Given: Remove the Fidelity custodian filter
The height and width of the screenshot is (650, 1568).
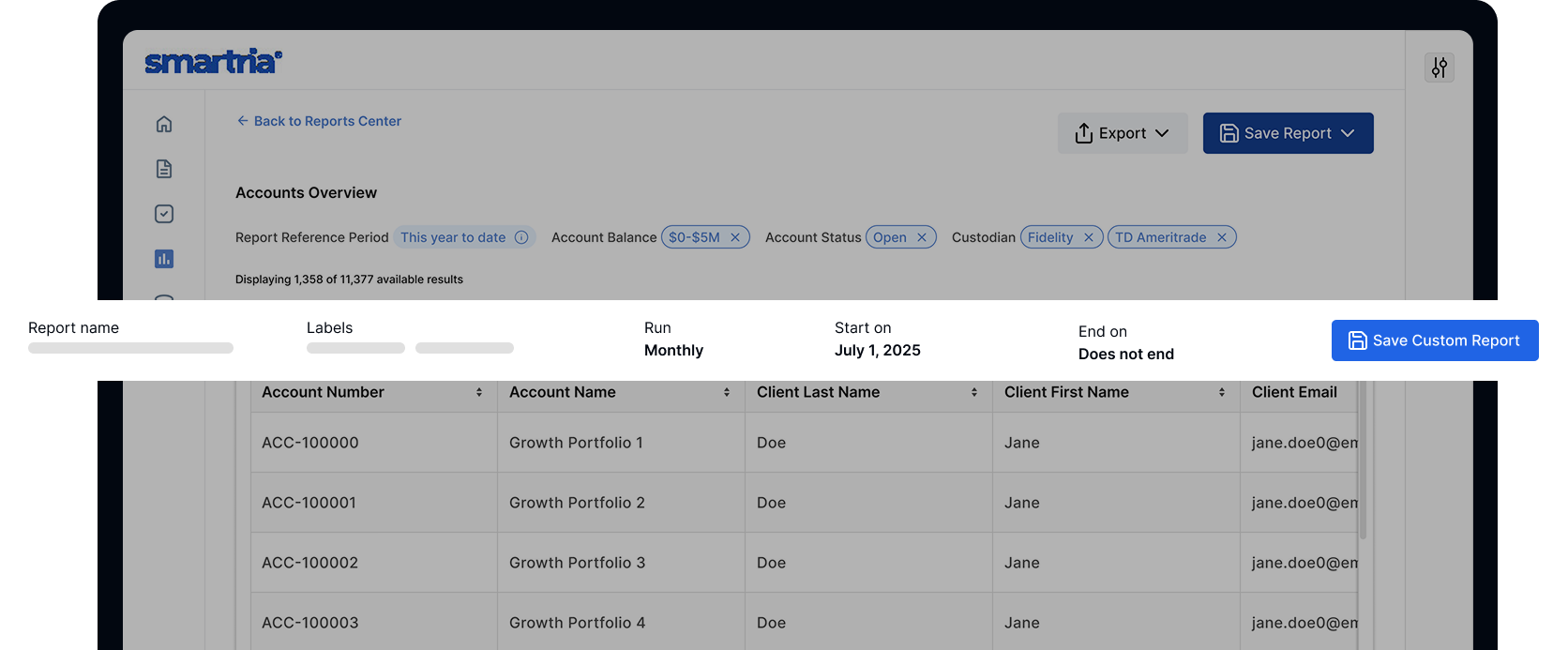Looking at the screenshot, I should point(1088,237).
